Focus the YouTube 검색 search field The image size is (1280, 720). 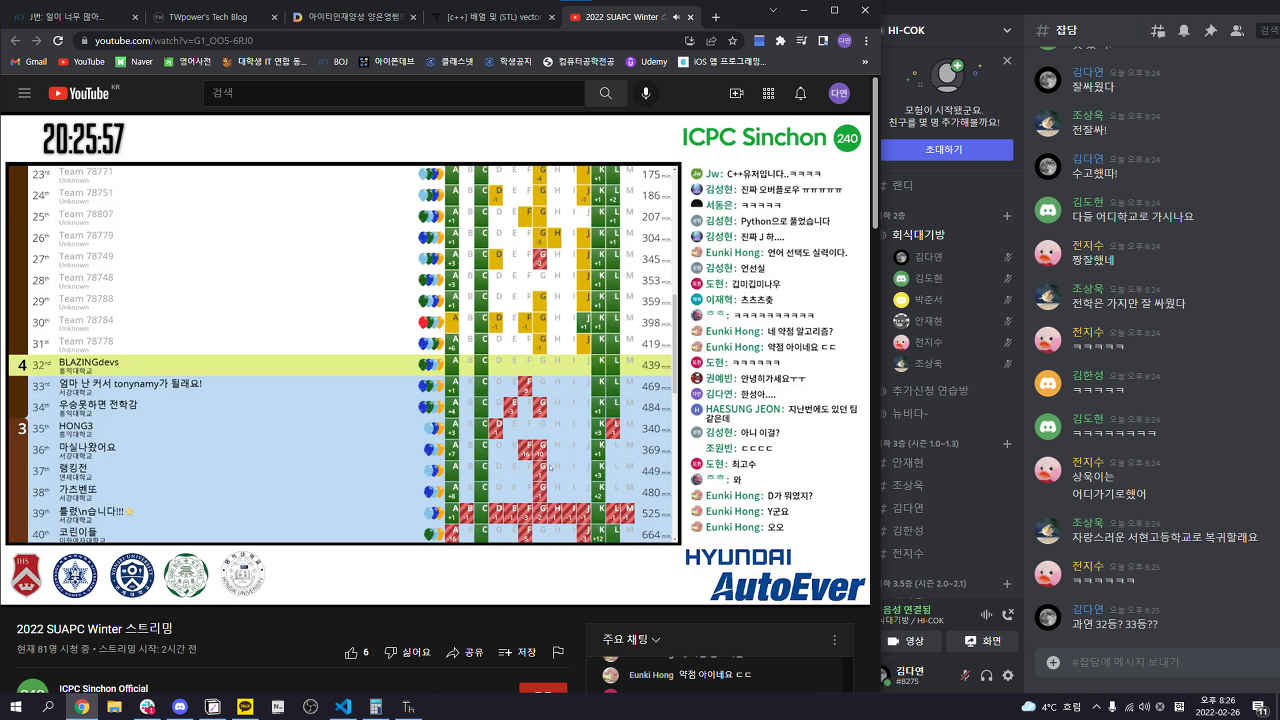395,93
